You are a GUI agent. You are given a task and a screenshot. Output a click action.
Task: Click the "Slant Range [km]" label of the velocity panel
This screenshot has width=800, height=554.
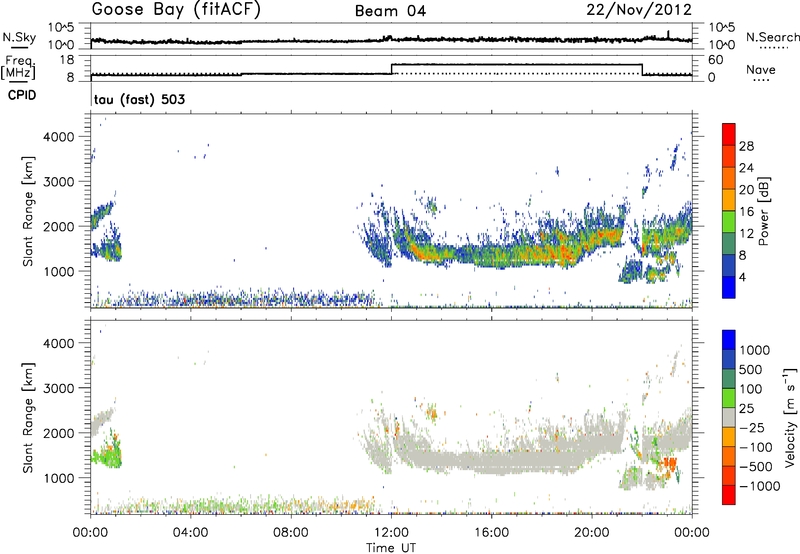[x=28, y=417]
